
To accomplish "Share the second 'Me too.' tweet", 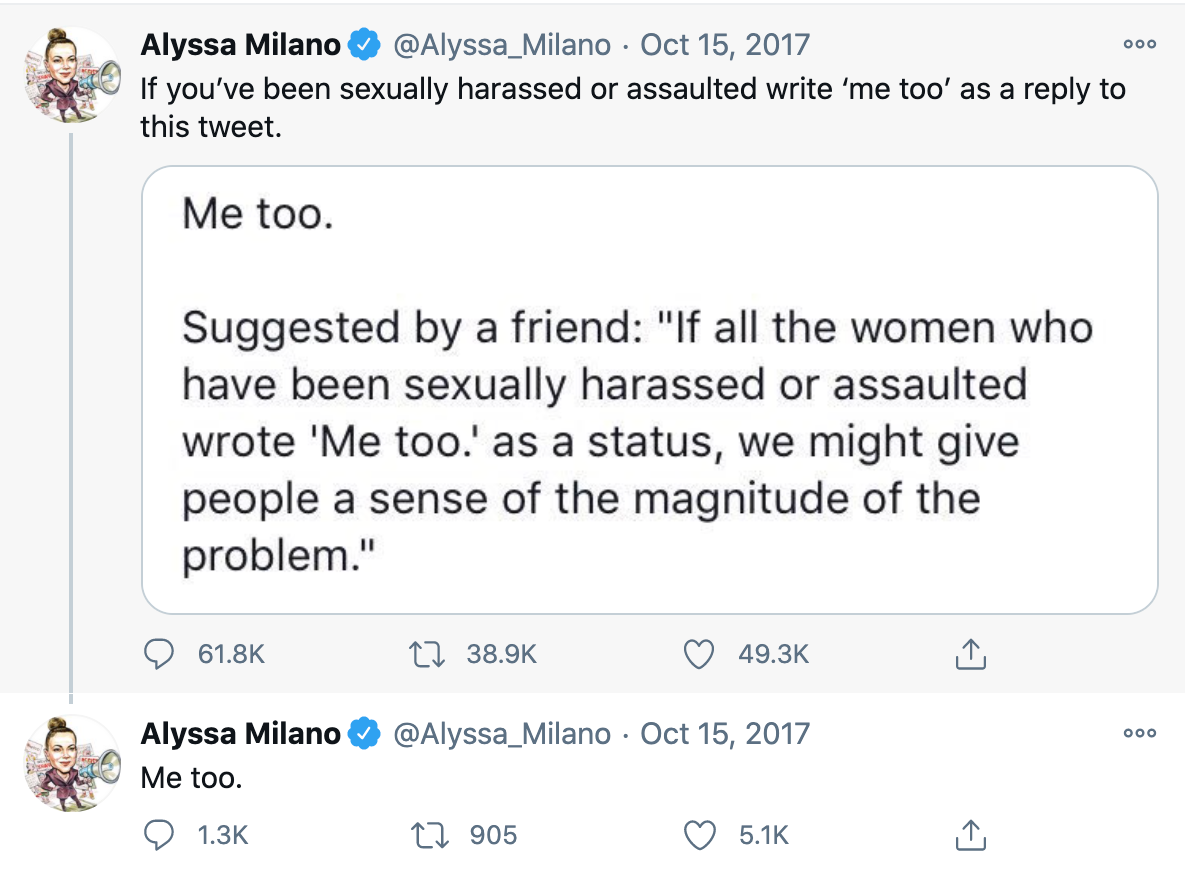I will [x=972, y=834].
